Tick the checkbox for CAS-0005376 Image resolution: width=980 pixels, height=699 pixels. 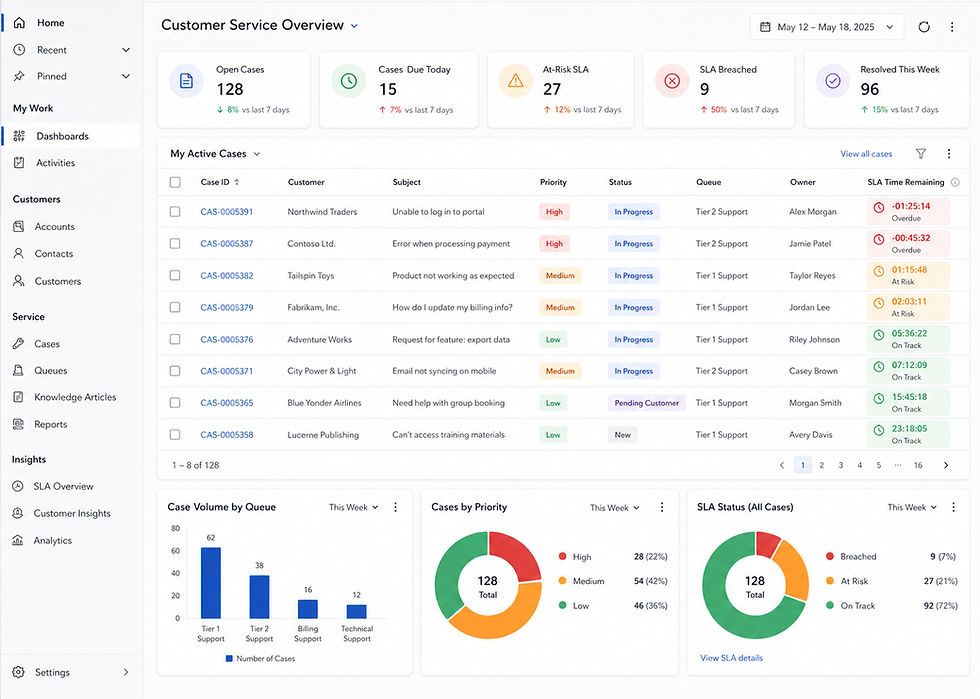click(175, 339)
